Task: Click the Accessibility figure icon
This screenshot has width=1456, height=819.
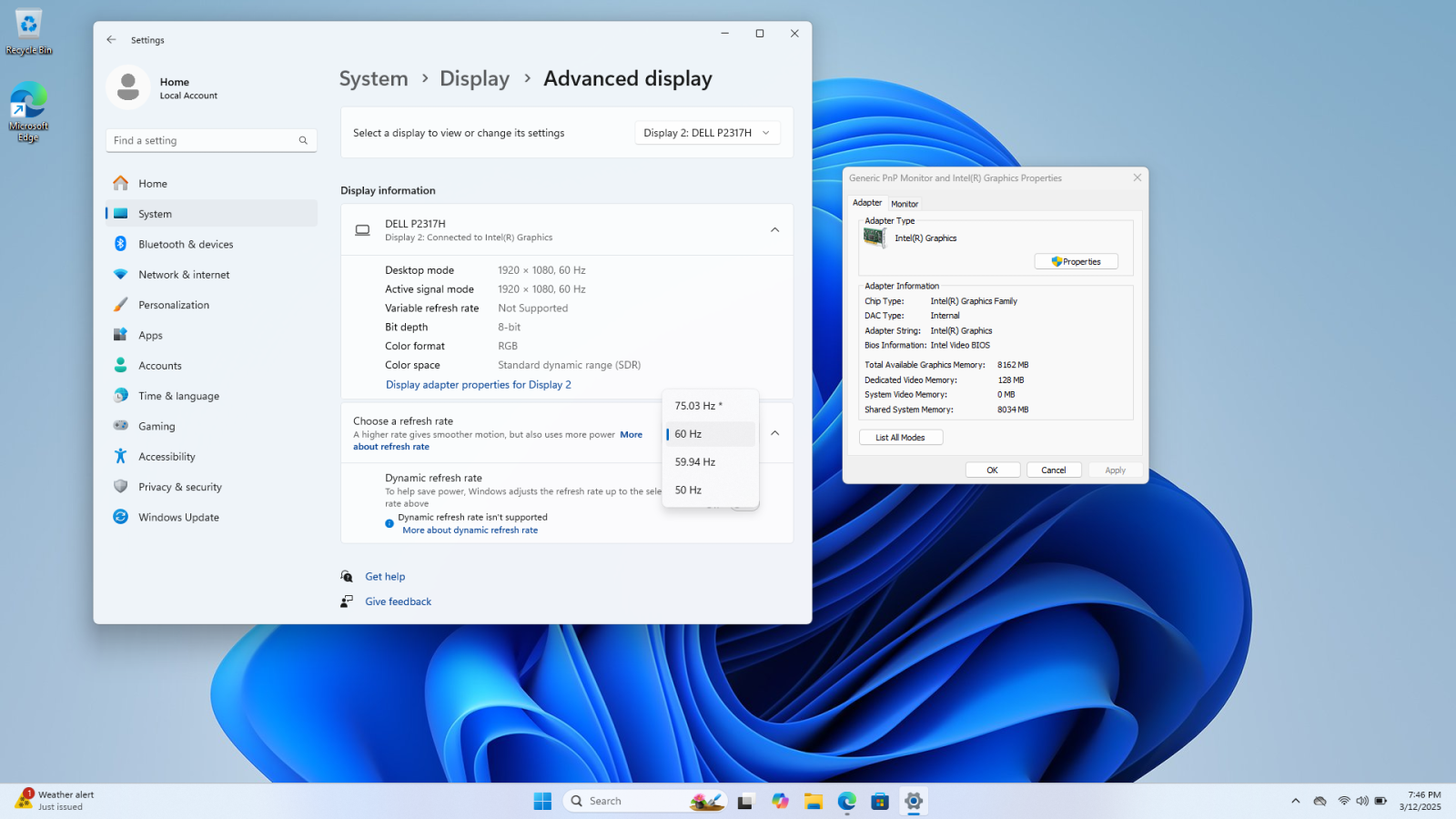Action: pos(120,457)
